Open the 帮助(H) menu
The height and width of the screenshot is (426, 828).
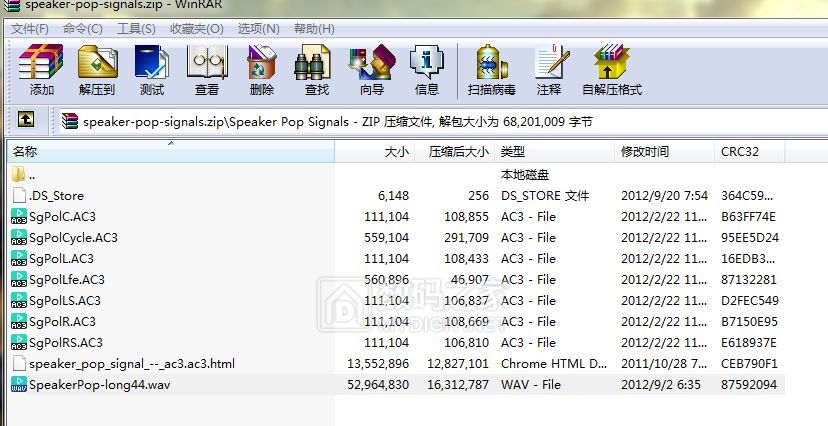point(314,29)
